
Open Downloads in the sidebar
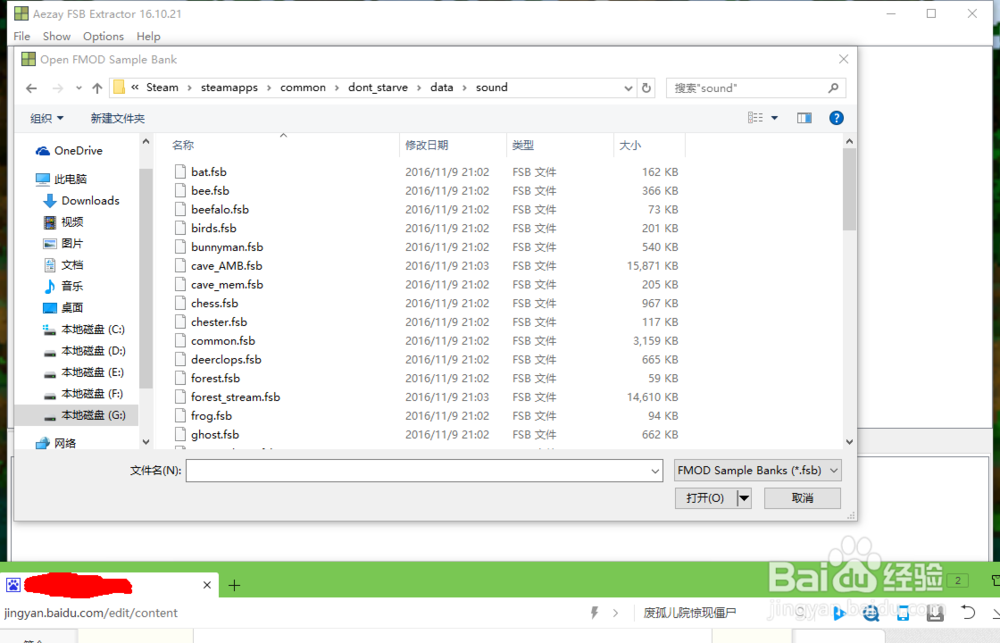[x=81, y=201]
